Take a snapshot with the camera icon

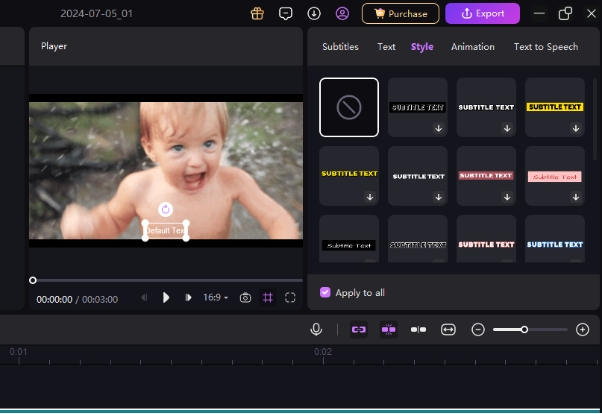click(x=245, y=298)
